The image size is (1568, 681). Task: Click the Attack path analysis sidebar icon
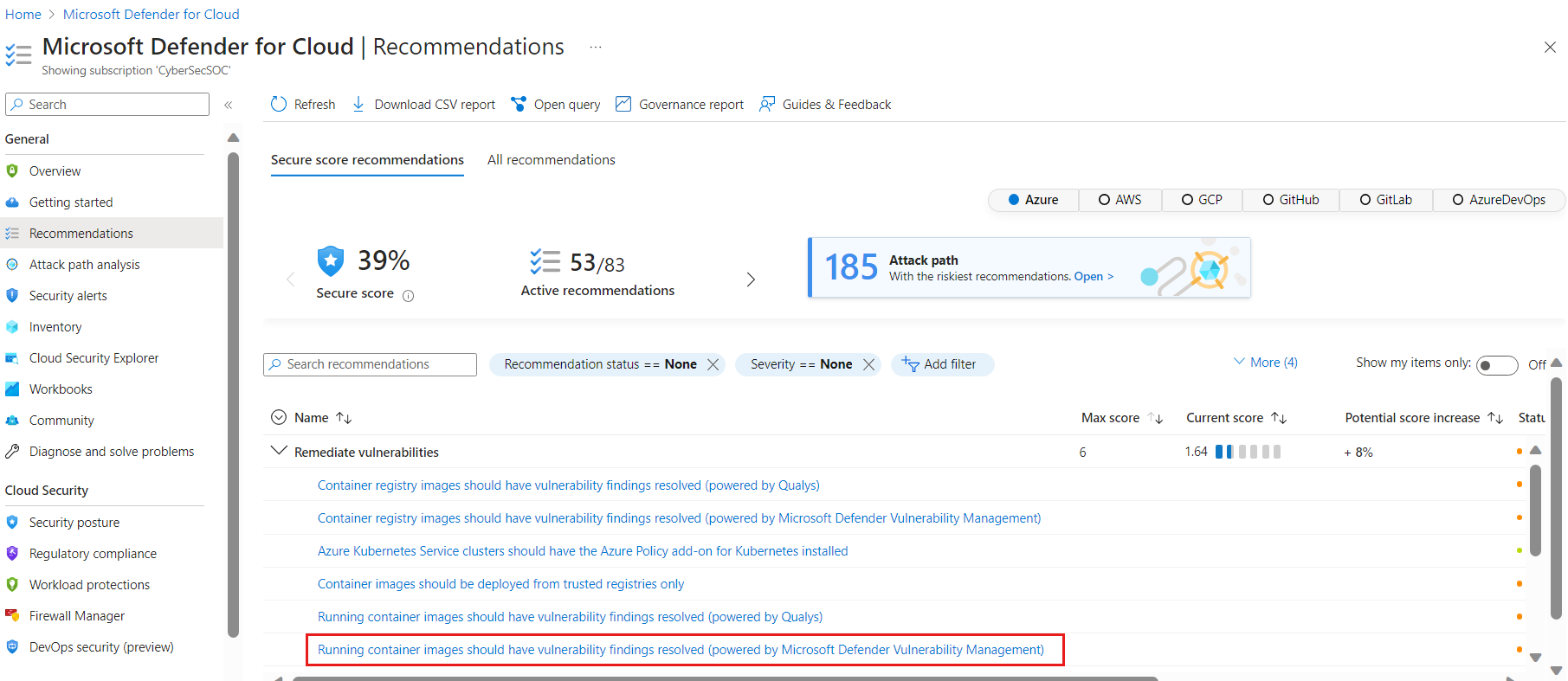coord(12,264)
